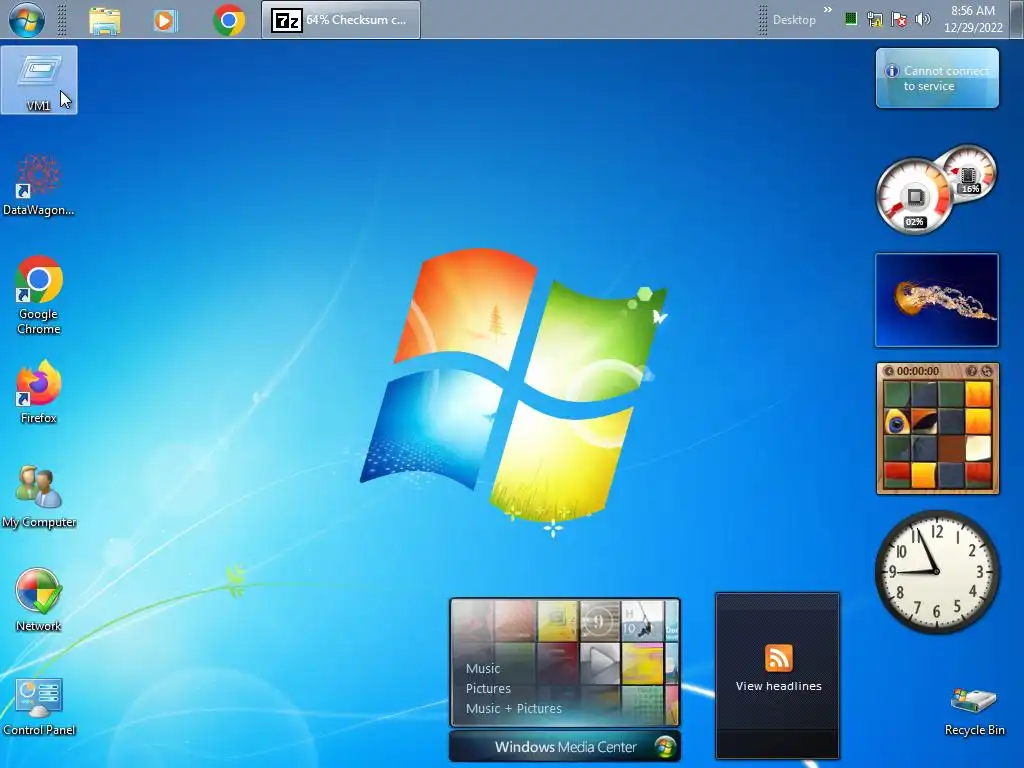Select the VM1 desktop icon

pyautogui.click(x=39, y=80)
